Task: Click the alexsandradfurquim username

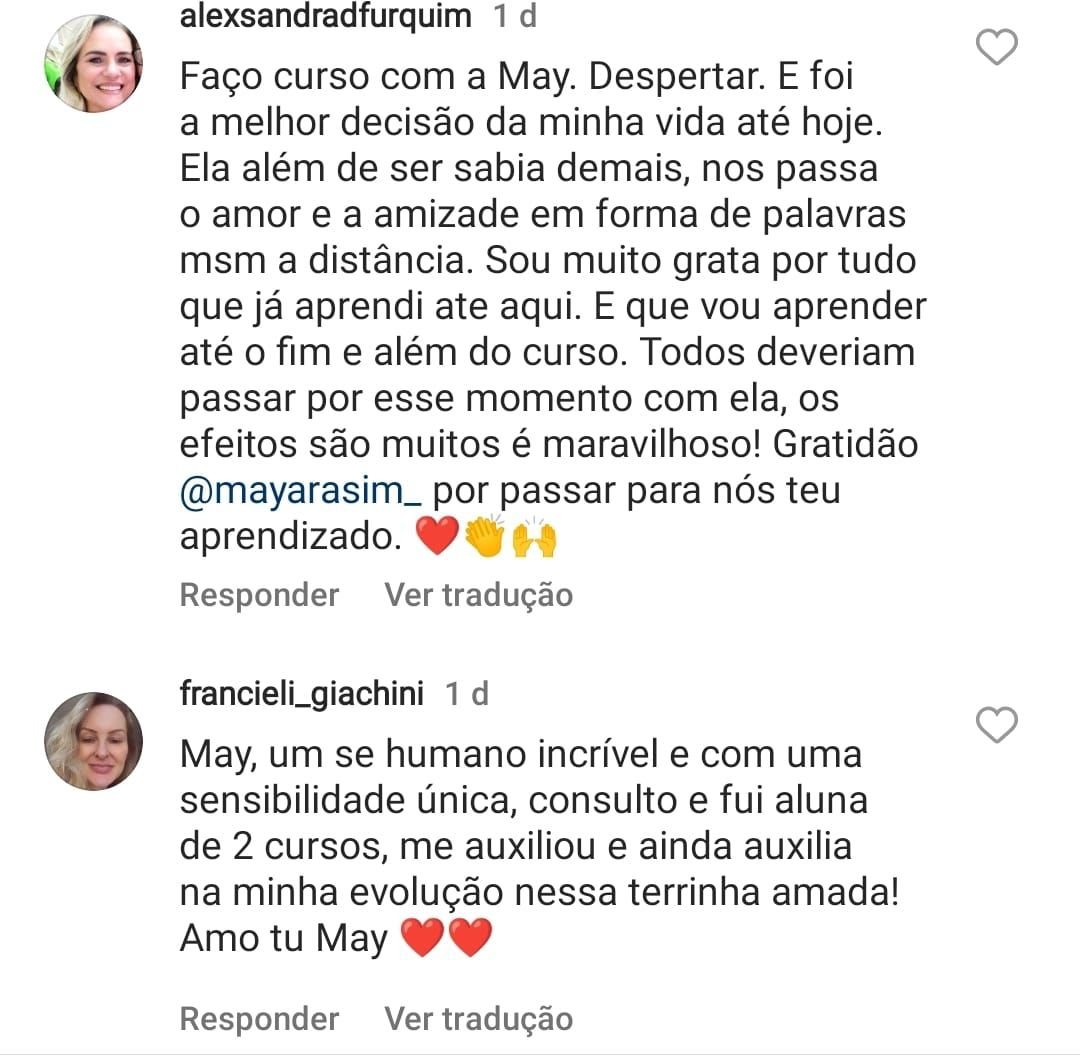Action: click(x=325, y=16)
